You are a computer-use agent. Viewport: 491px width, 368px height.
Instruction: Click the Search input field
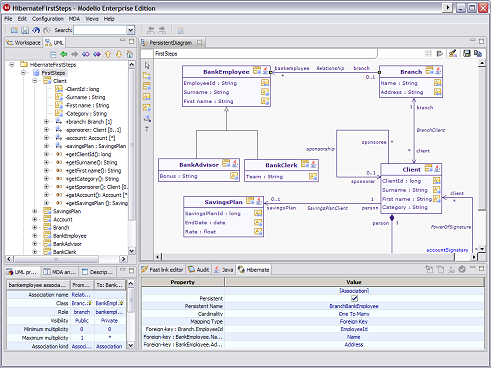point(100,30)
